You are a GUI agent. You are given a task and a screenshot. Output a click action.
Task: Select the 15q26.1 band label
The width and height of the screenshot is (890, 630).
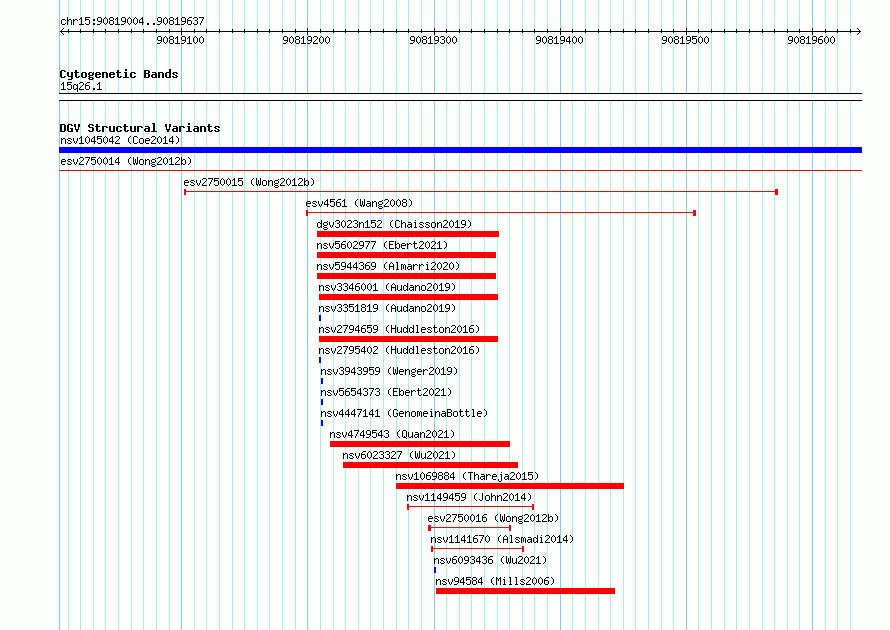click(81, 86)
